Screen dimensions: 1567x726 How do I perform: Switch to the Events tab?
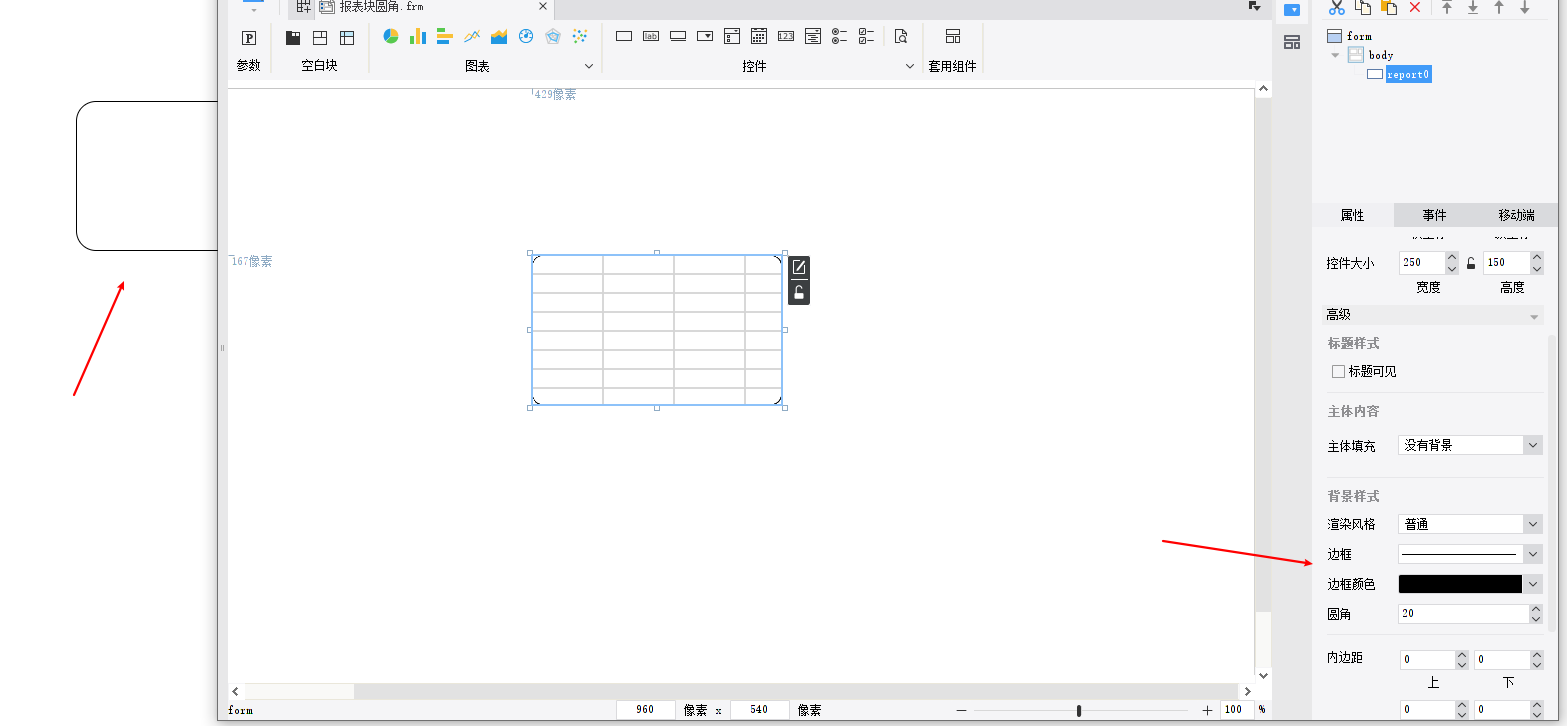(x=1434, y=215)
